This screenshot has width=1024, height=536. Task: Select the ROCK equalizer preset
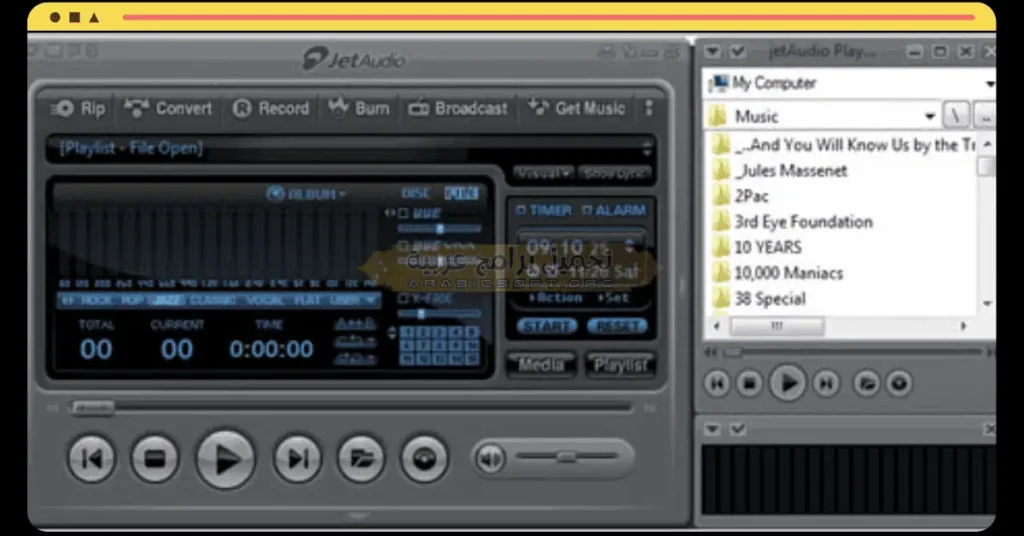95,300
